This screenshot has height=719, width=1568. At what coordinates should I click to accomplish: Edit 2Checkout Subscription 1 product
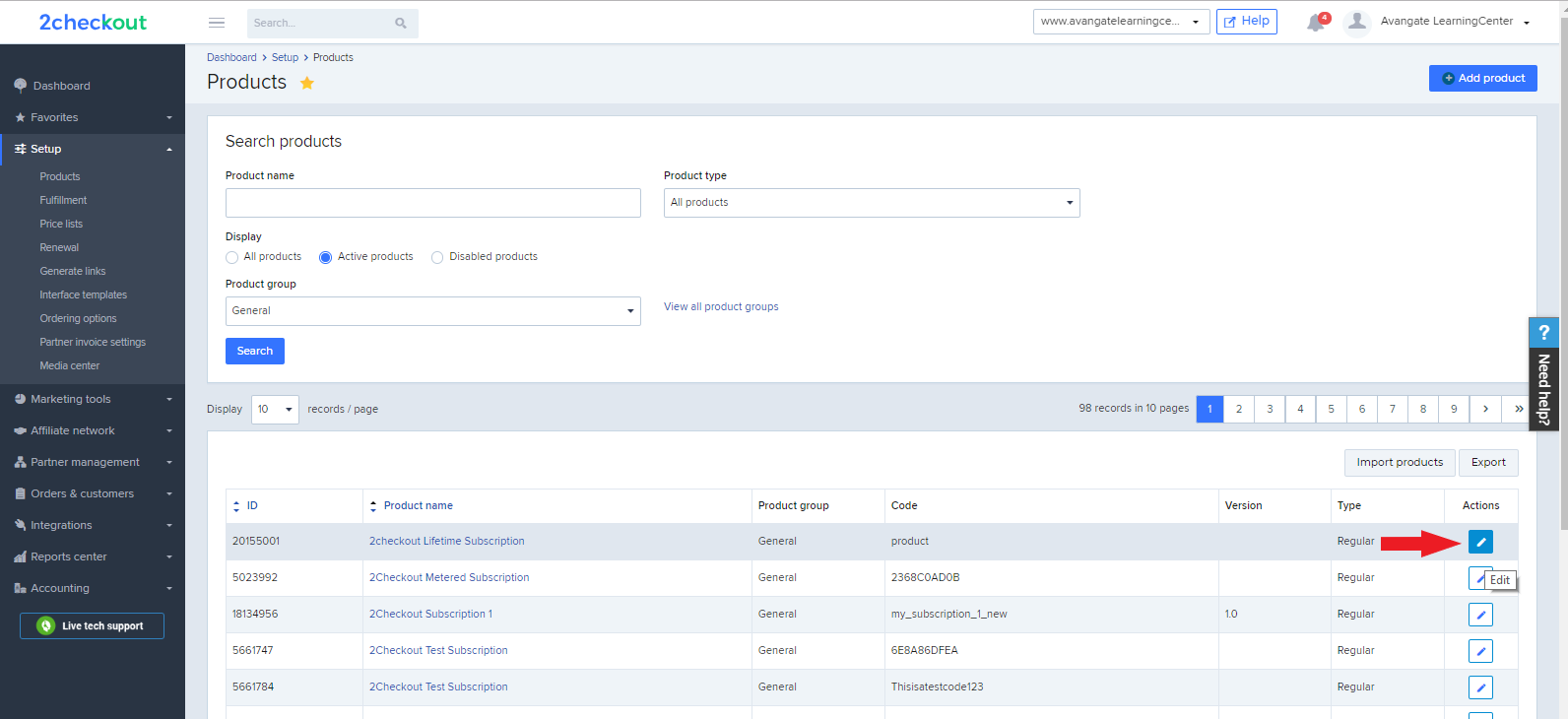click(x=1480, y=615)
